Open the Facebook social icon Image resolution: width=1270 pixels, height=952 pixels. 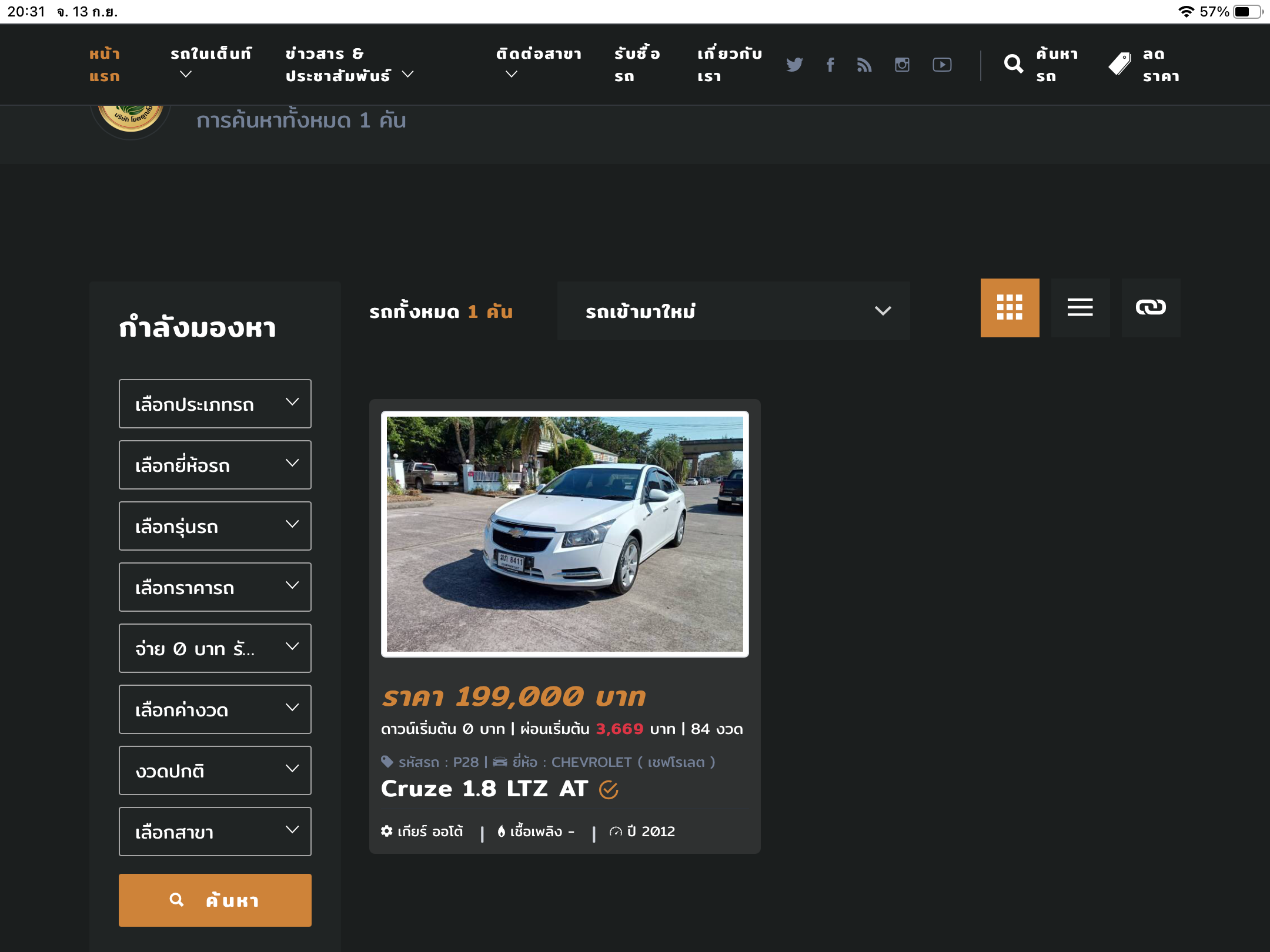[830, 65]
